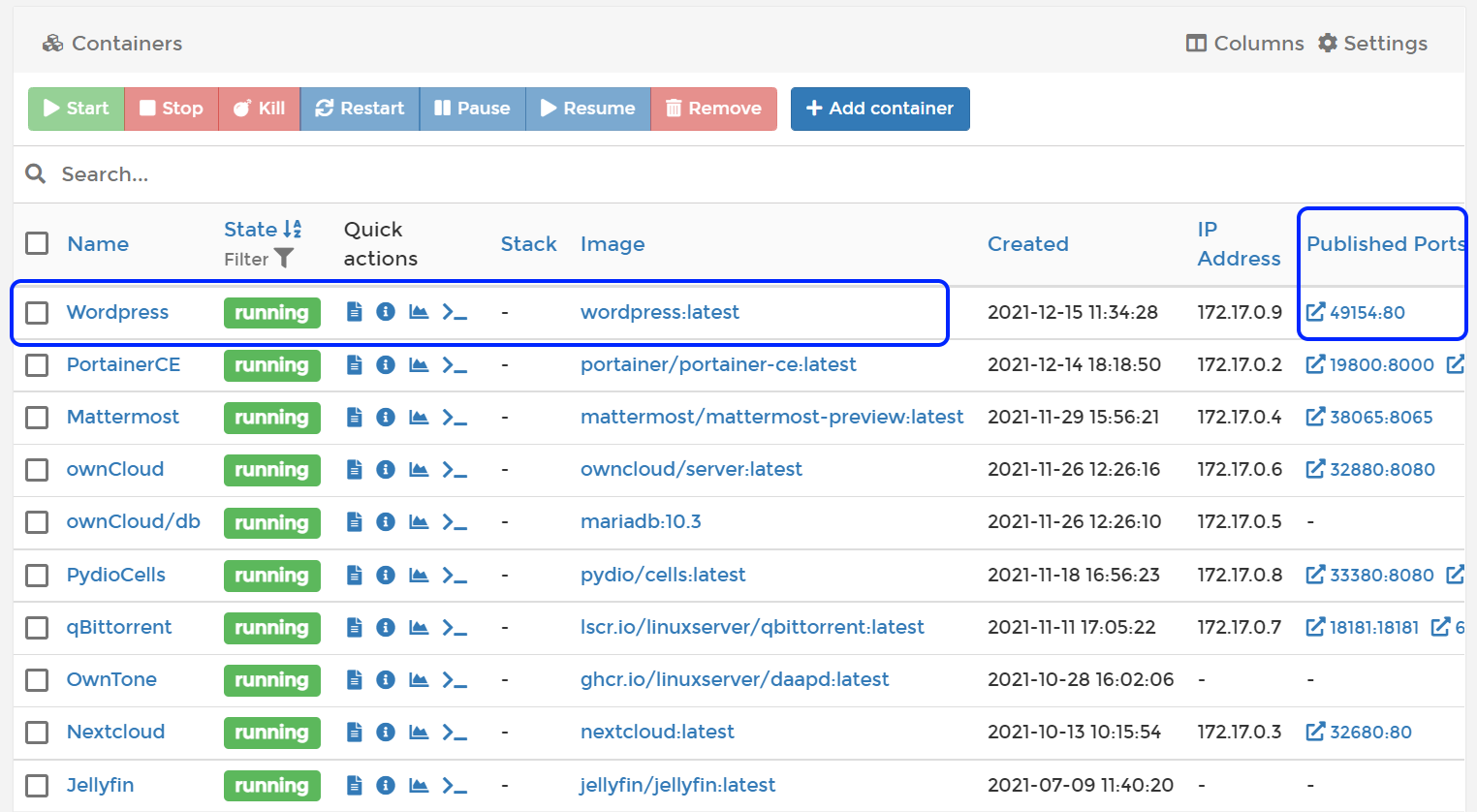
Task: Tick the select-all checkbox in header
Action: coord(37,243)
